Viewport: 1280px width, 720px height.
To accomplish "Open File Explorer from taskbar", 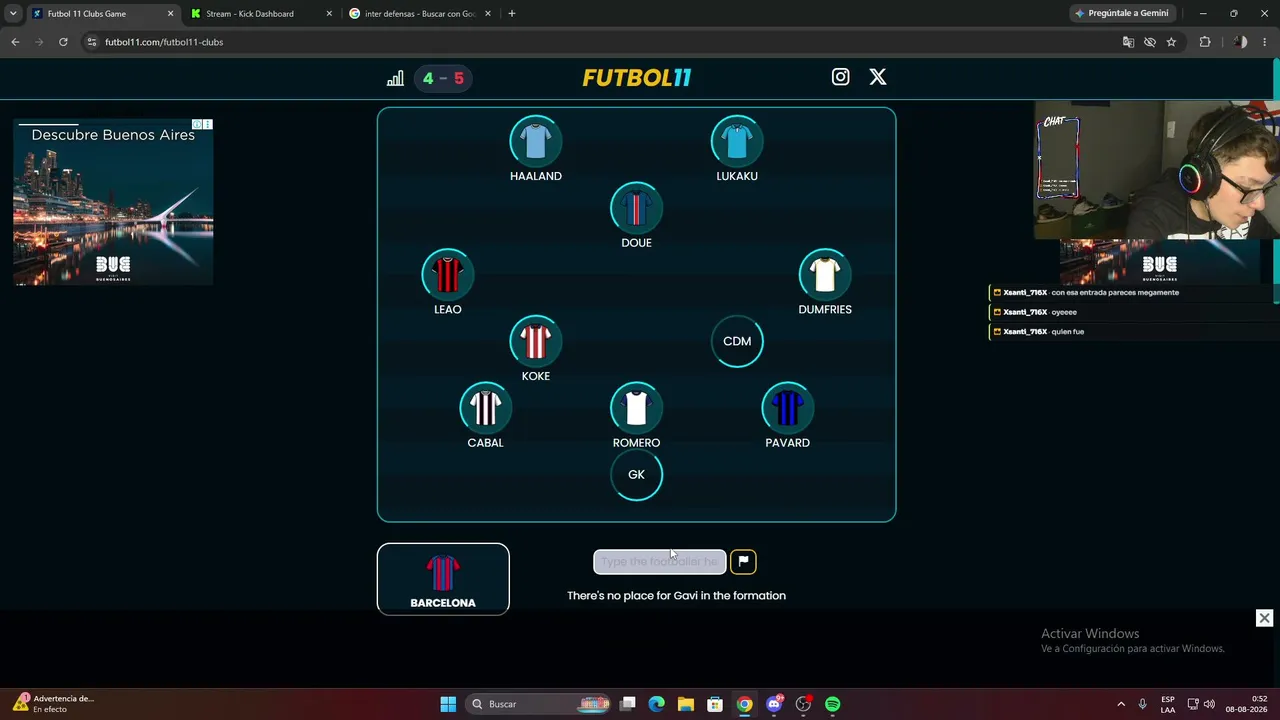I will tap(686, 704).
